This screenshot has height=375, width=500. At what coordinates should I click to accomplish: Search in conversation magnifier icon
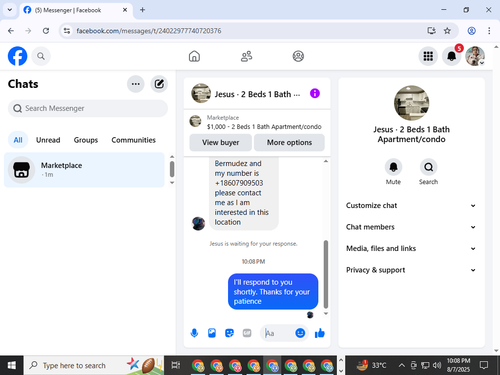[428, 167]
